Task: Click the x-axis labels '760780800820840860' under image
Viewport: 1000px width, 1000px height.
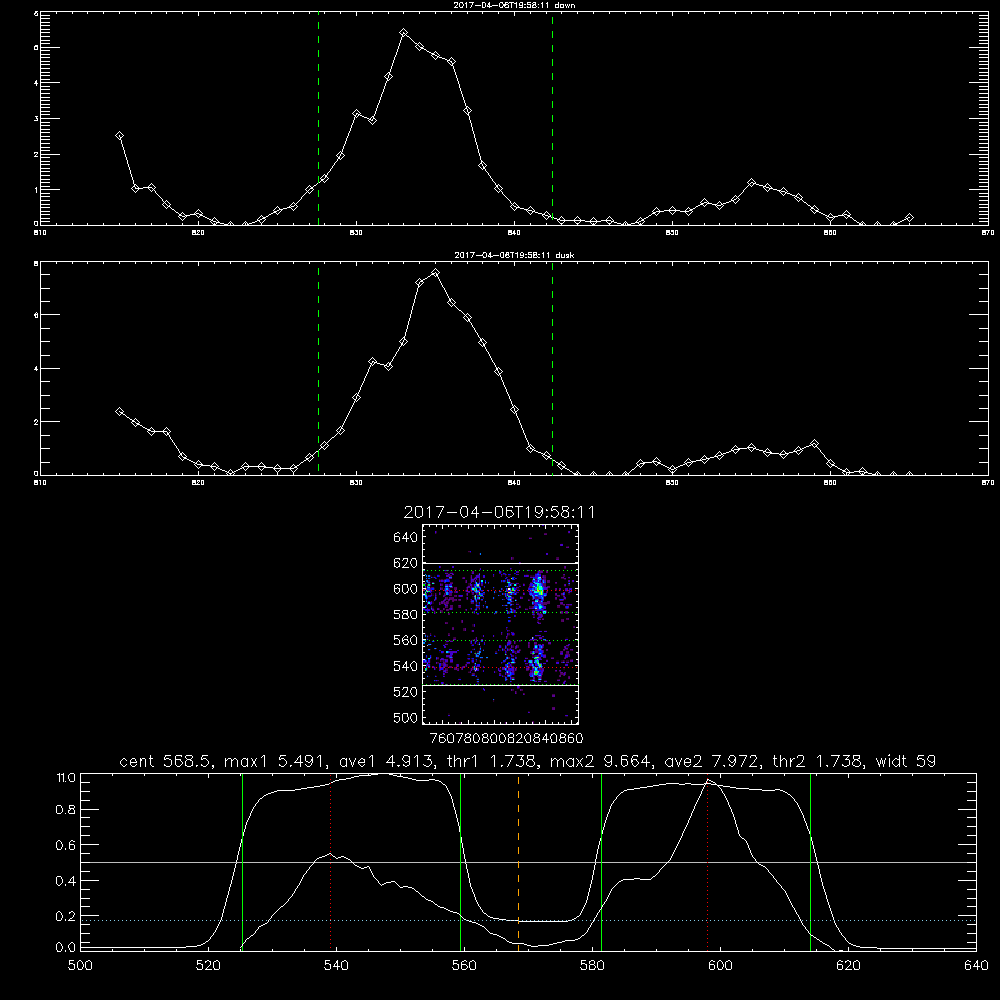Action: click(506, 739)
